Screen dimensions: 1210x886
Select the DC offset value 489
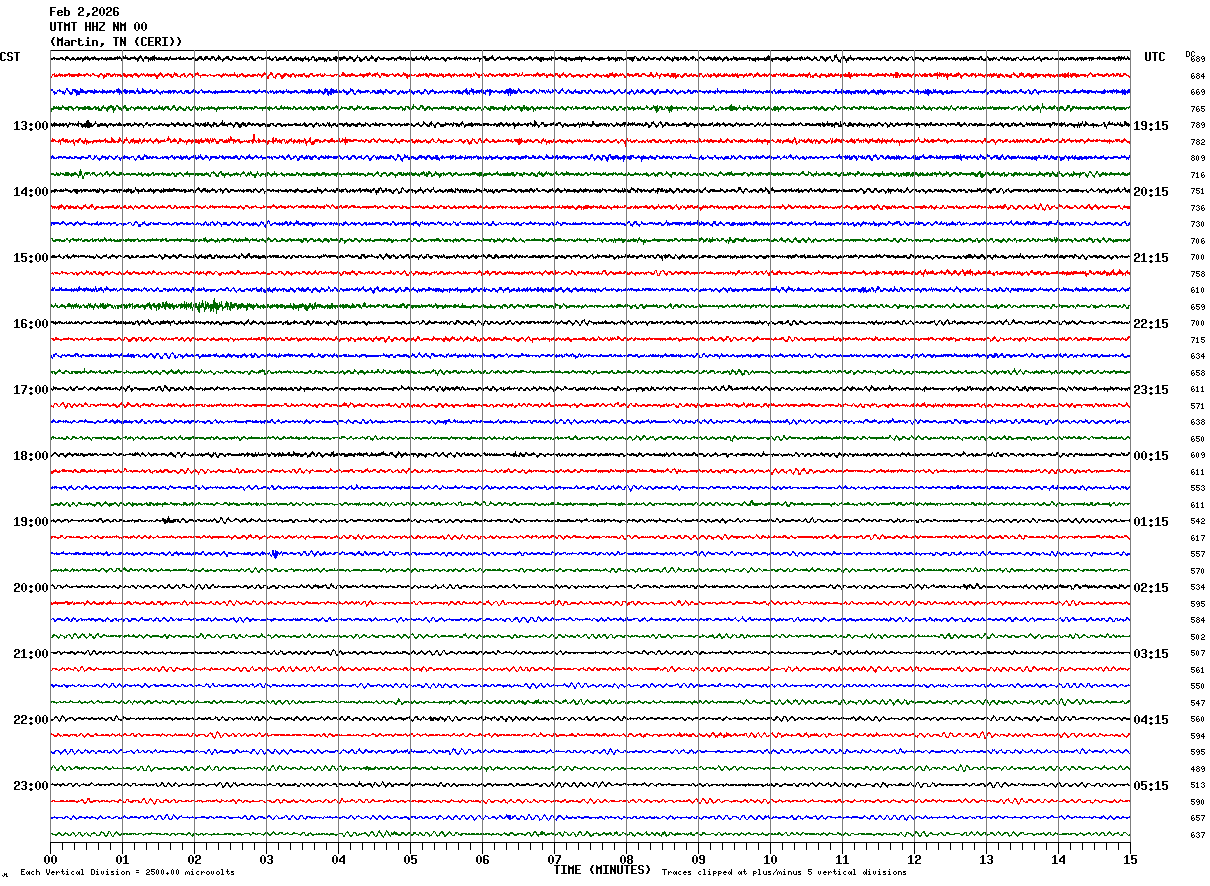(1197, 769)
